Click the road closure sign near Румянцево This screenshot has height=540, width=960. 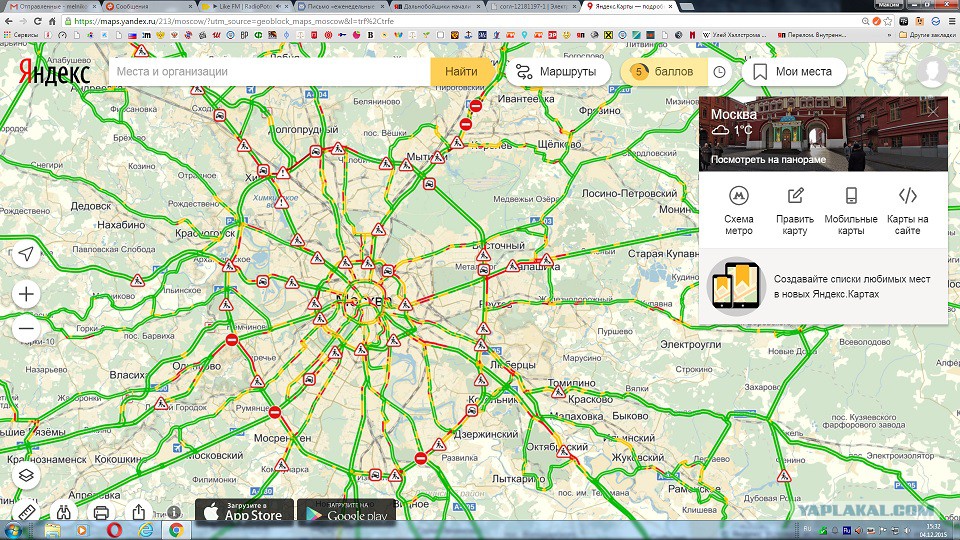click(x=275, y=412)
